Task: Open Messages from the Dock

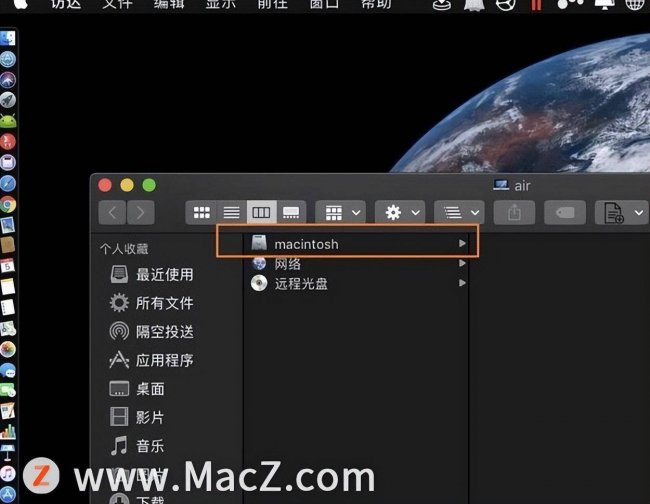Action: pyautogui.click(x=7, y=370)
